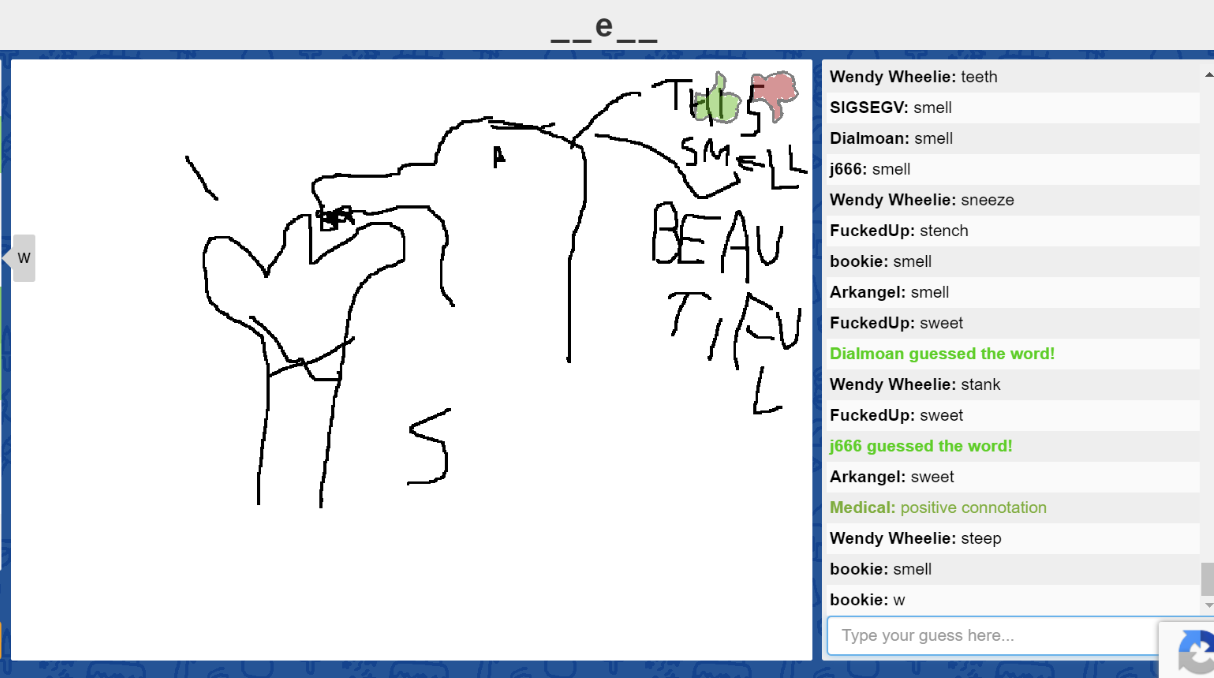Image resolution: width=1214 pixels, height=678 pixels.
Task: Click the 'Medical: positive connotation' message
Action: click(x=938, y=508)
